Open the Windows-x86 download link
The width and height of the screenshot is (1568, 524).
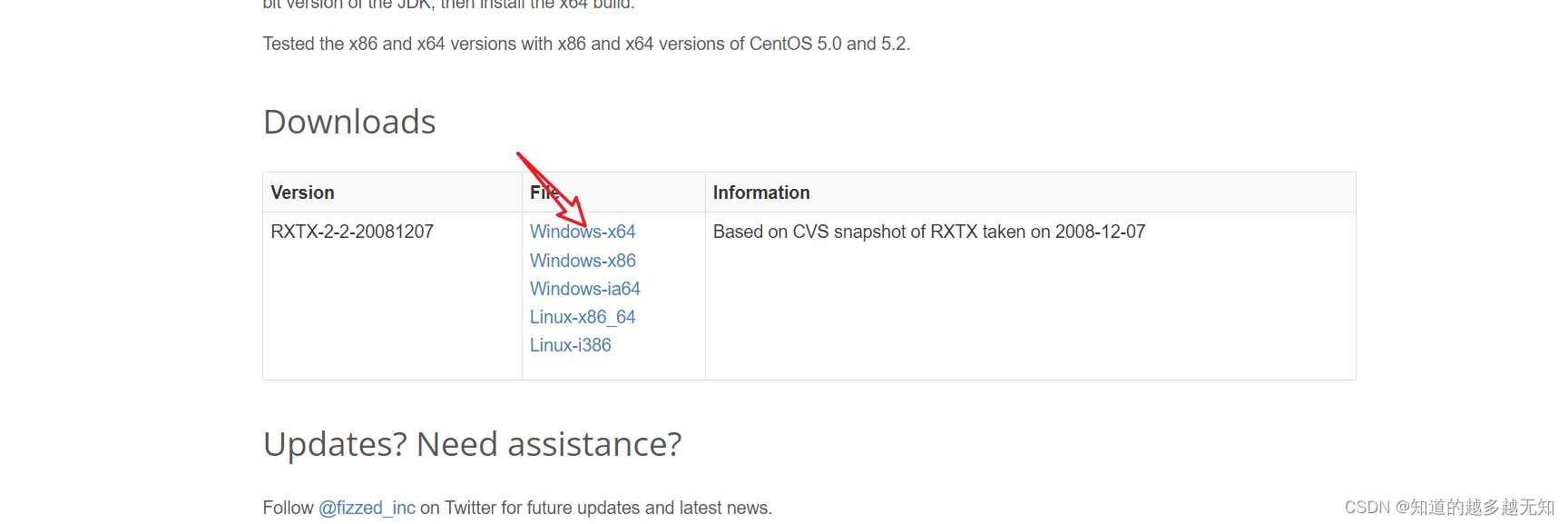click(583, 261)
